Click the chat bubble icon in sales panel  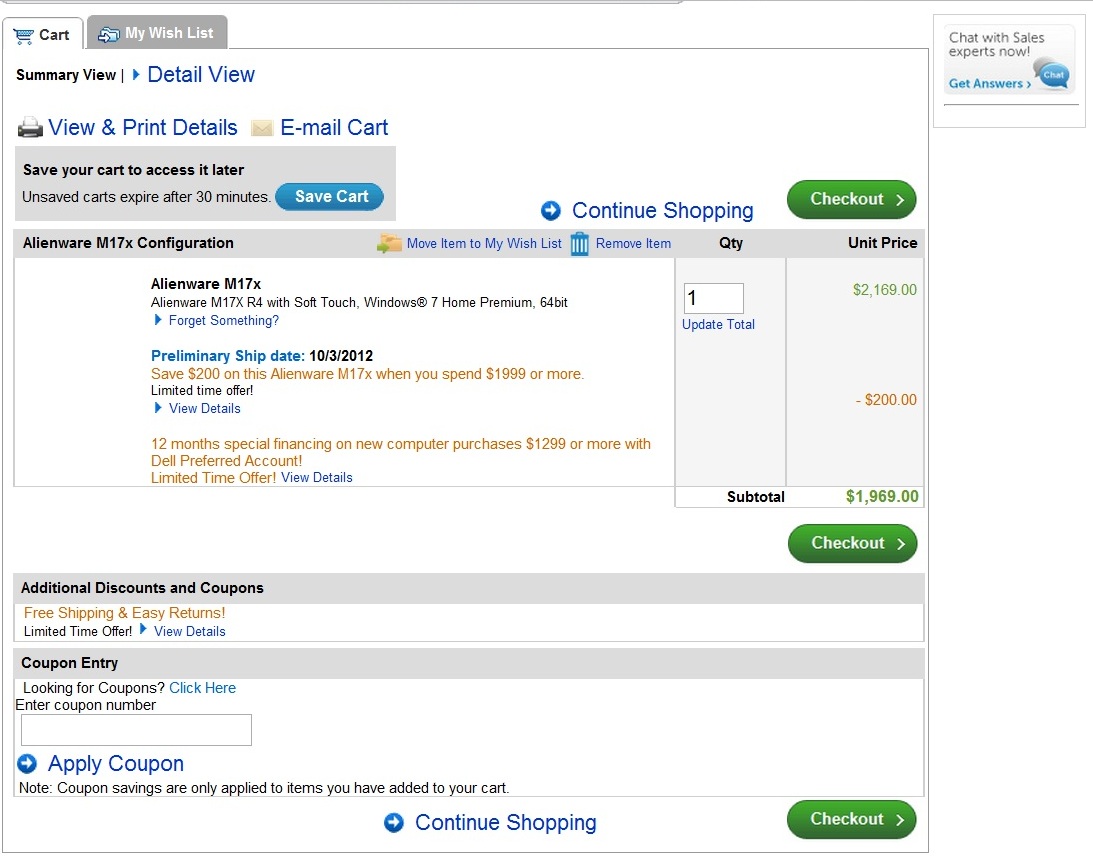1053,74
